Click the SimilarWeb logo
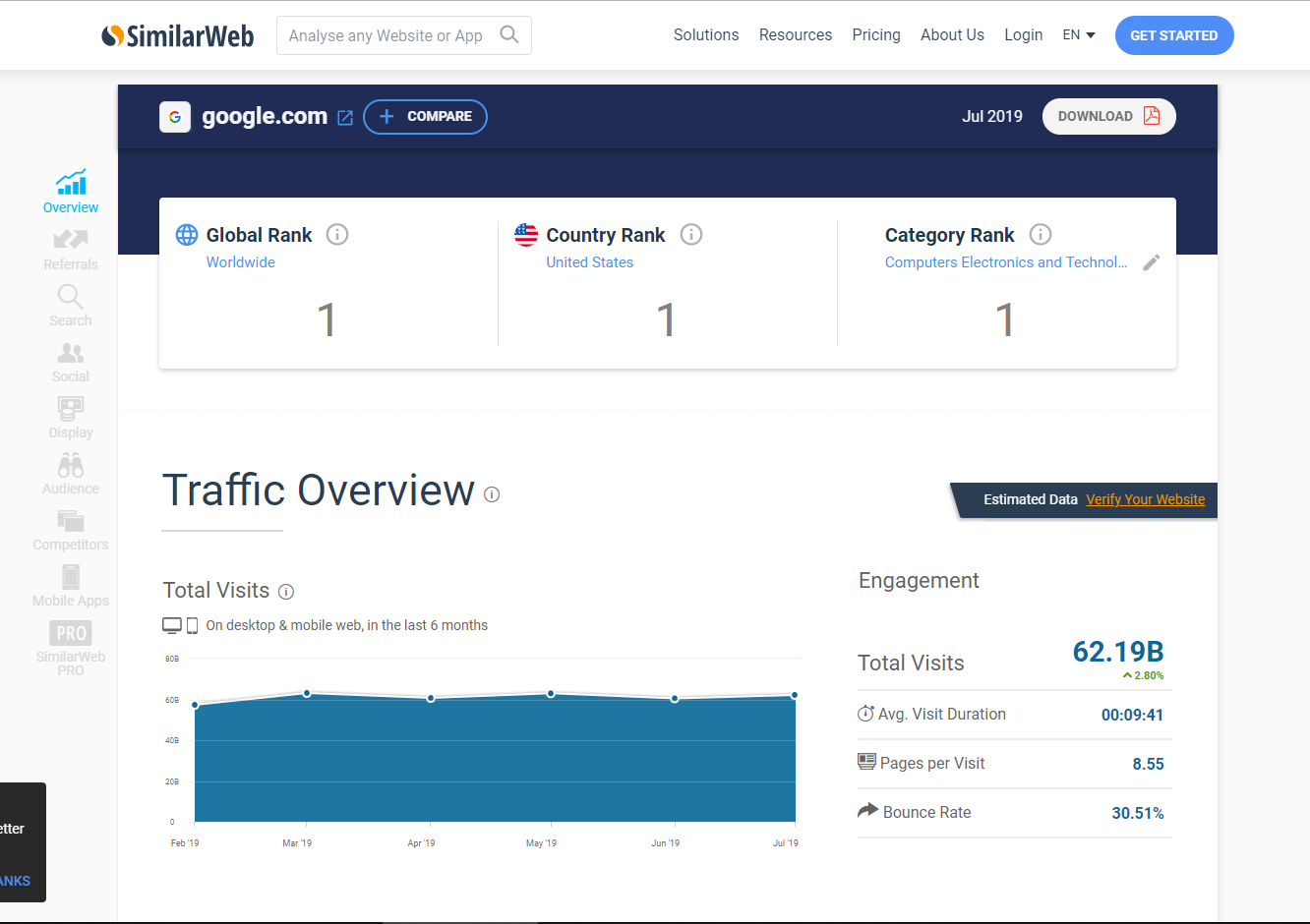The width and height of the screenshot is (1310, 924). (178, 35)
